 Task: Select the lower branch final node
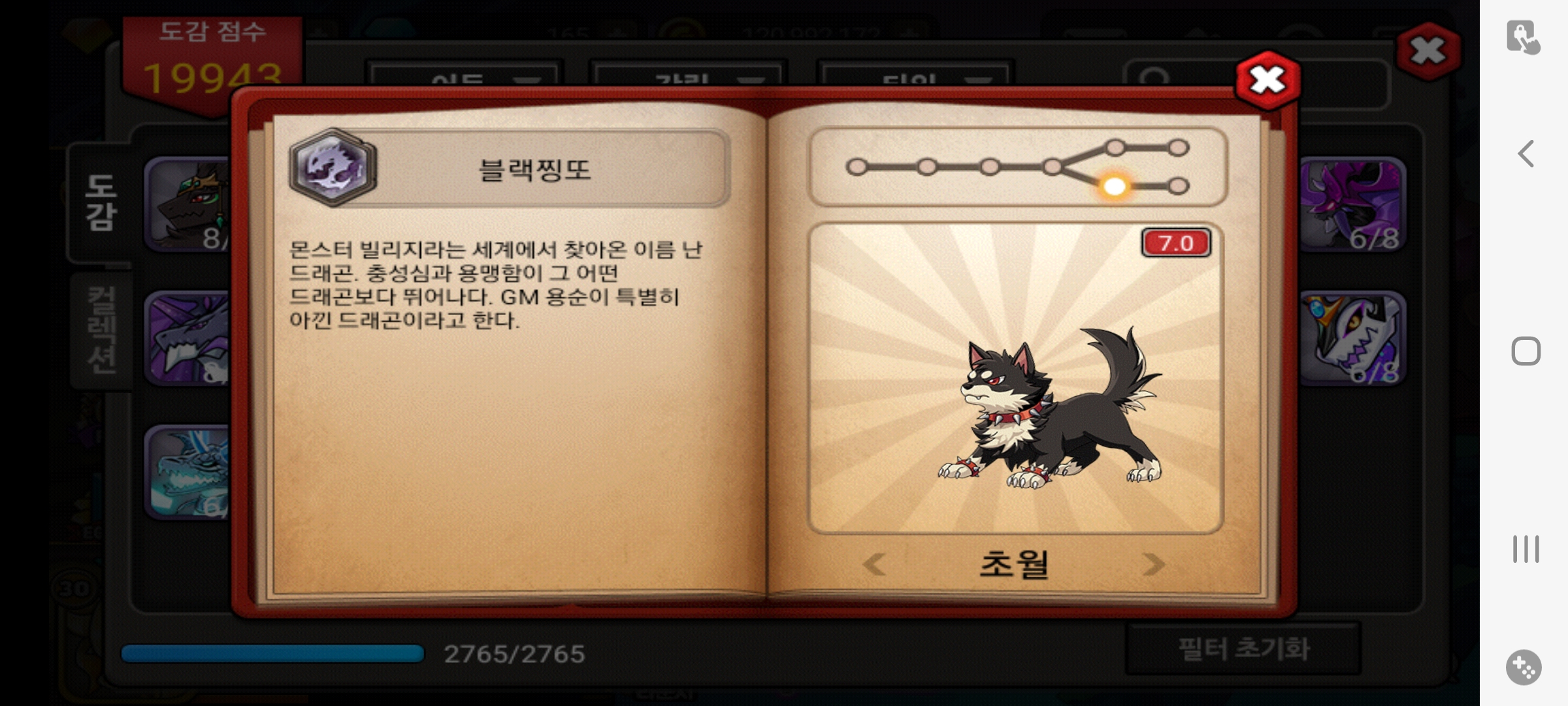[1178, 187]
